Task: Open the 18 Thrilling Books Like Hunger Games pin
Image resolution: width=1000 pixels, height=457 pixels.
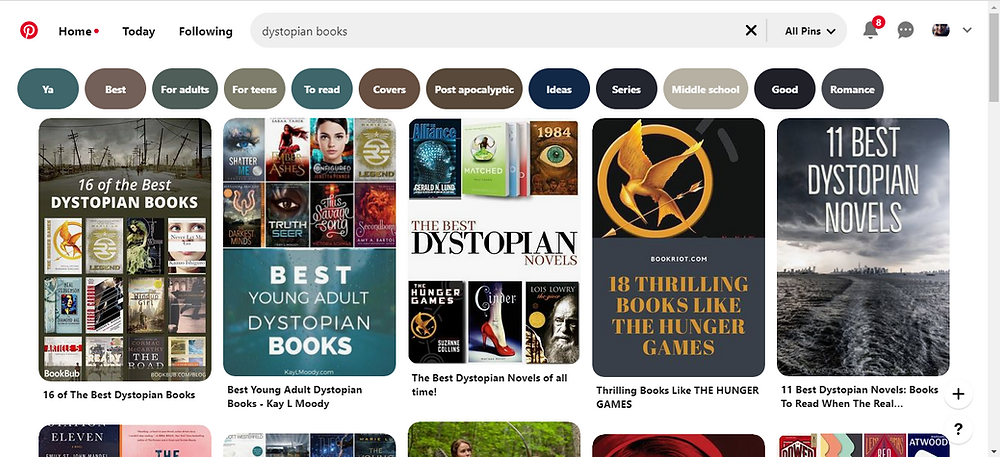Action: [679, 247]
